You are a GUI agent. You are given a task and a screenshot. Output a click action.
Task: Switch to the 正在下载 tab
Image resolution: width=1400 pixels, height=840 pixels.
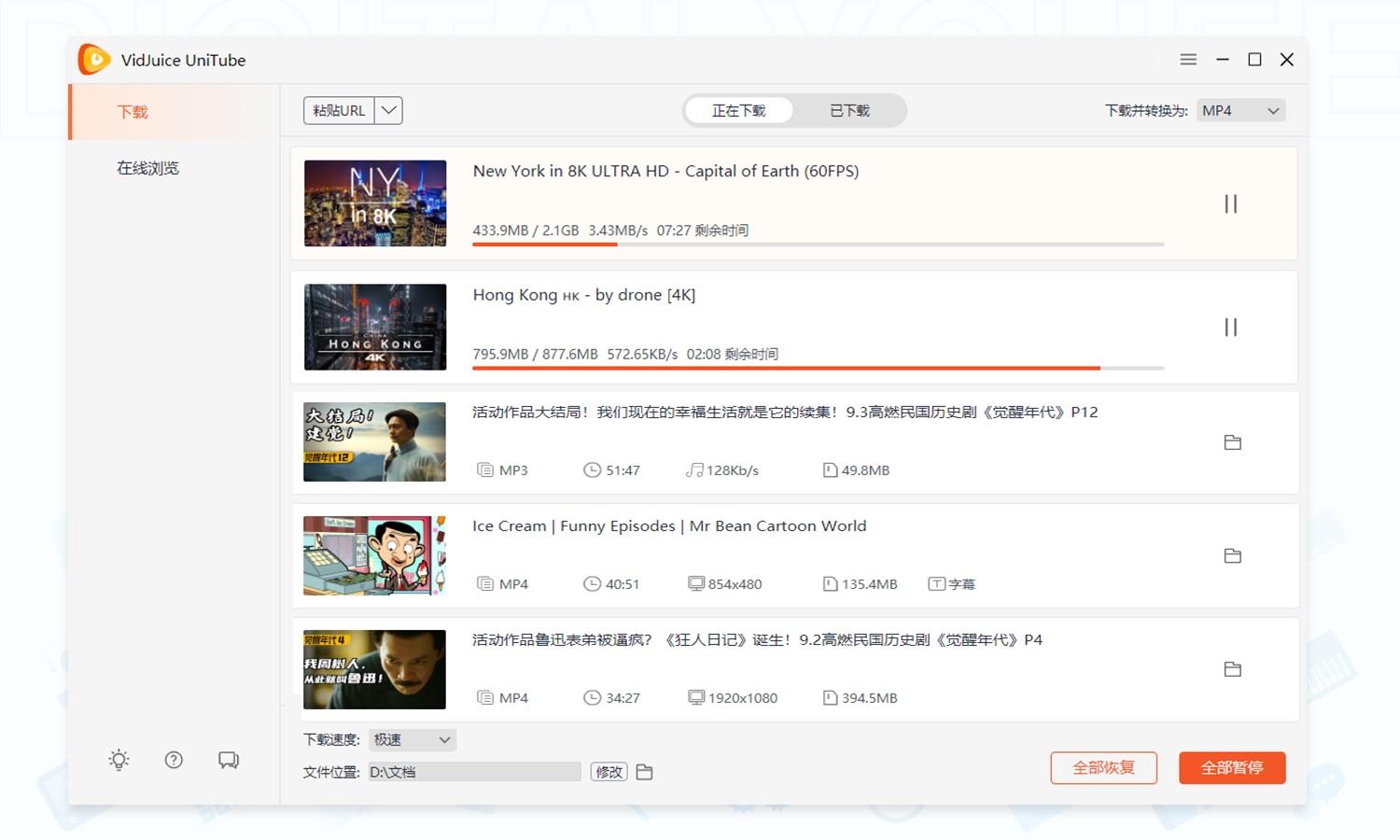[x=738, y=110]
